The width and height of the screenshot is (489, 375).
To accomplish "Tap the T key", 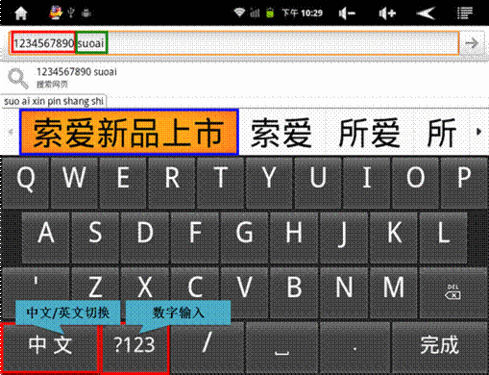I will [x=220, y=183].
